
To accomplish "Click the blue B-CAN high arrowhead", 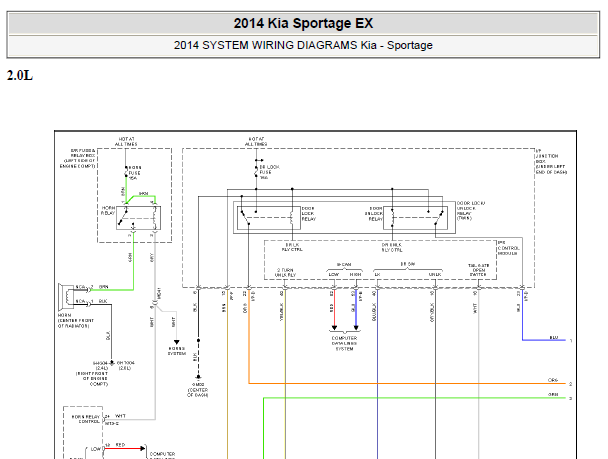I will coord(356,328).
